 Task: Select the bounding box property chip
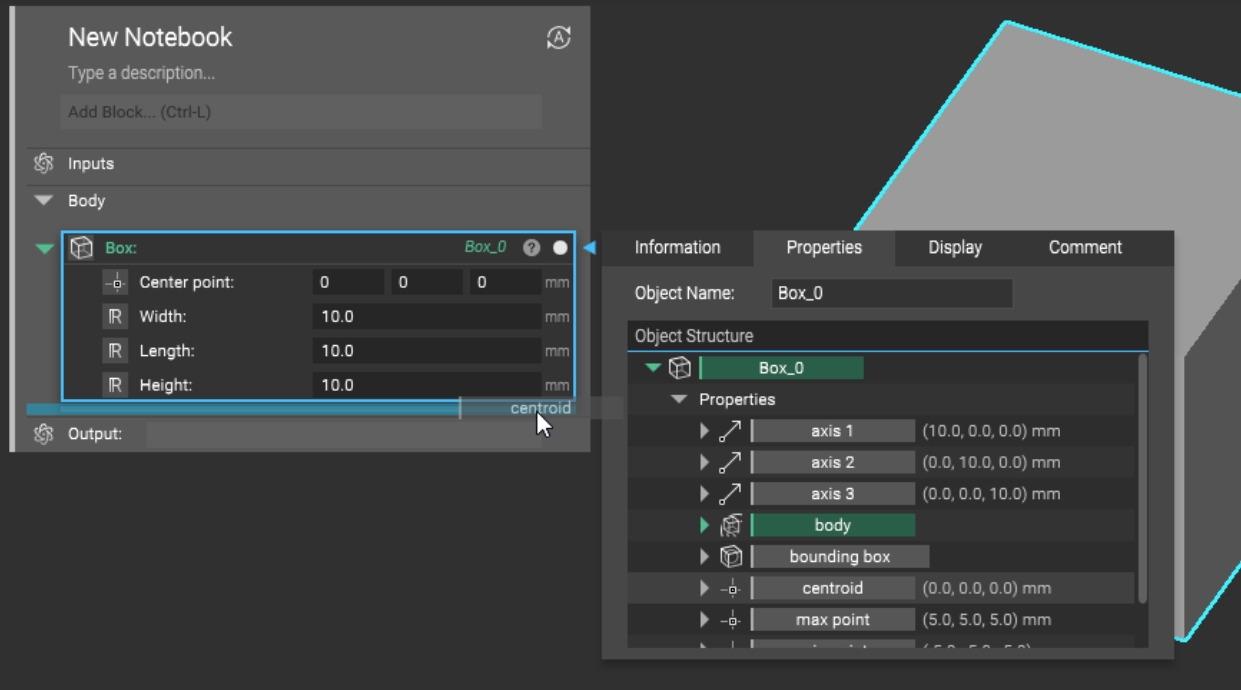[x=839, y=557]
